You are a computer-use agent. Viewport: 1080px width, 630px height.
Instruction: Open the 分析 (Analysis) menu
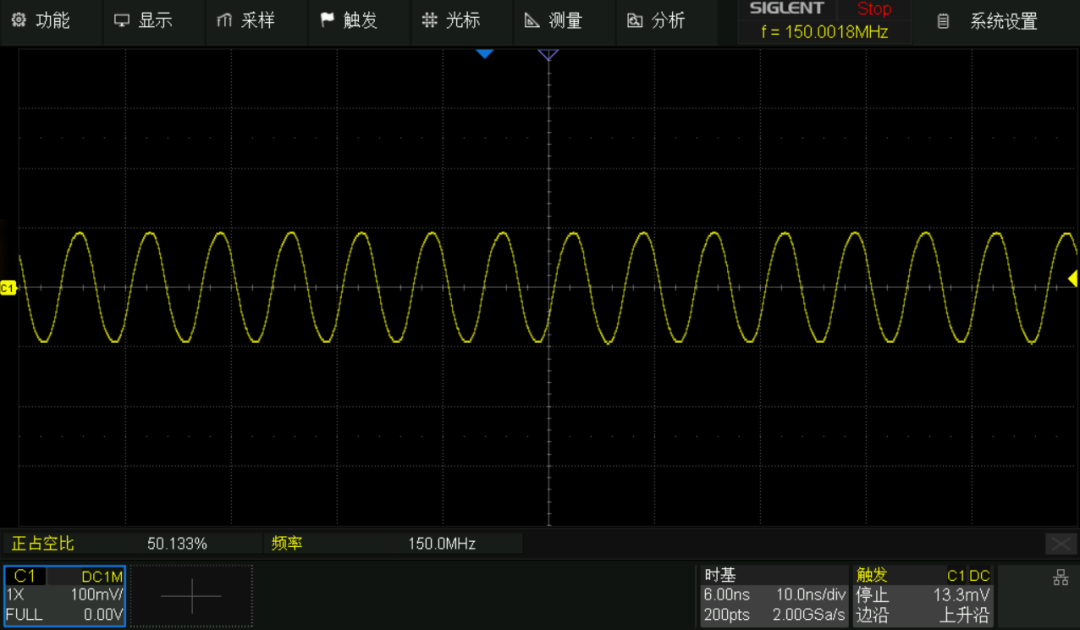(x=656, y=21)
